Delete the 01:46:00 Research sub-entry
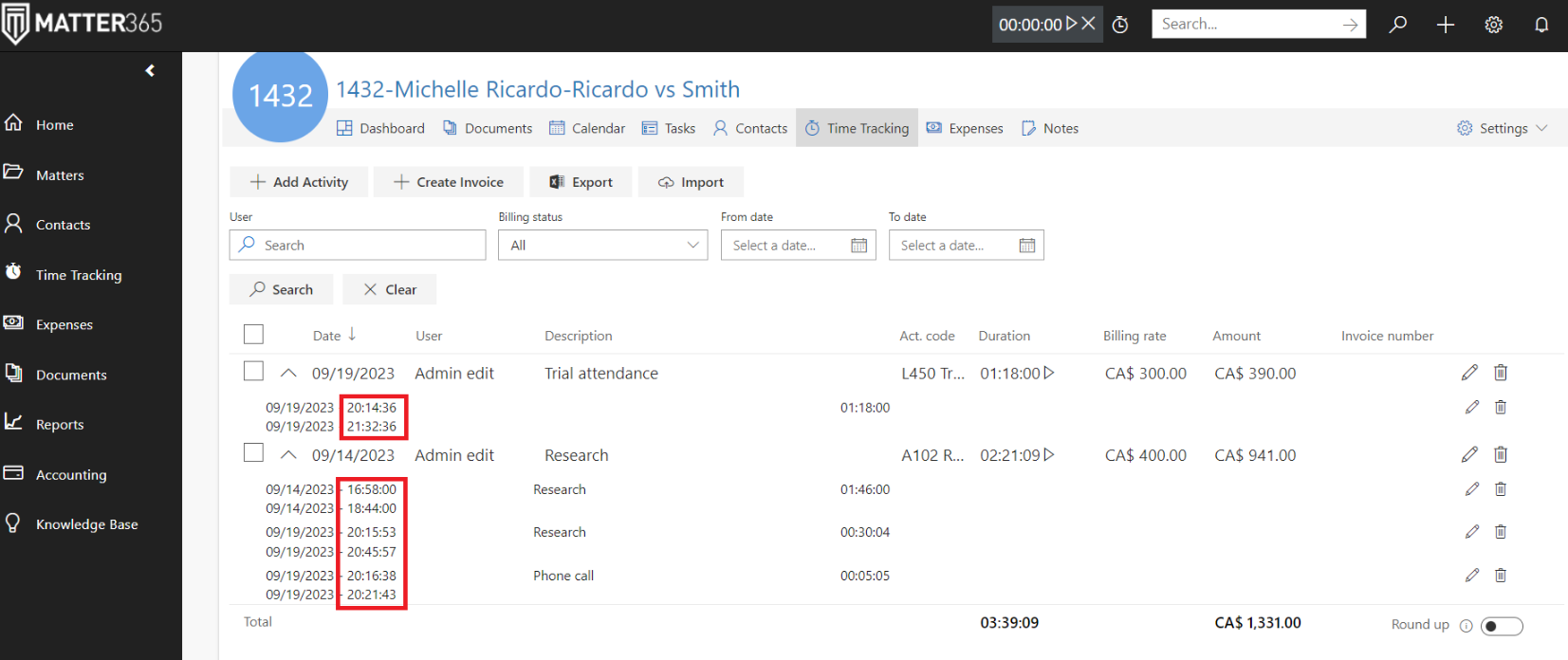 click(x=1501, y=489)
